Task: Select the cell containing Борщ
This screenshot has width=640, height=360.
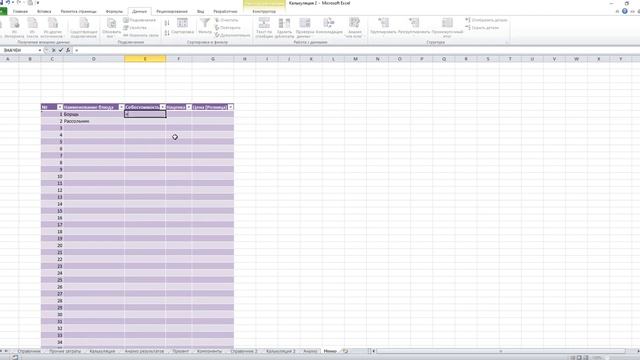Action: (93, 114)
